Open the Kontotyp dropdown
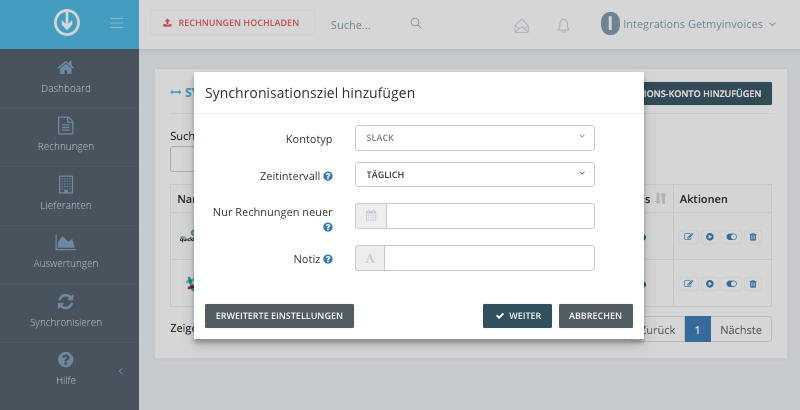The width and height of the screenshot is (800, 410). 474,138
